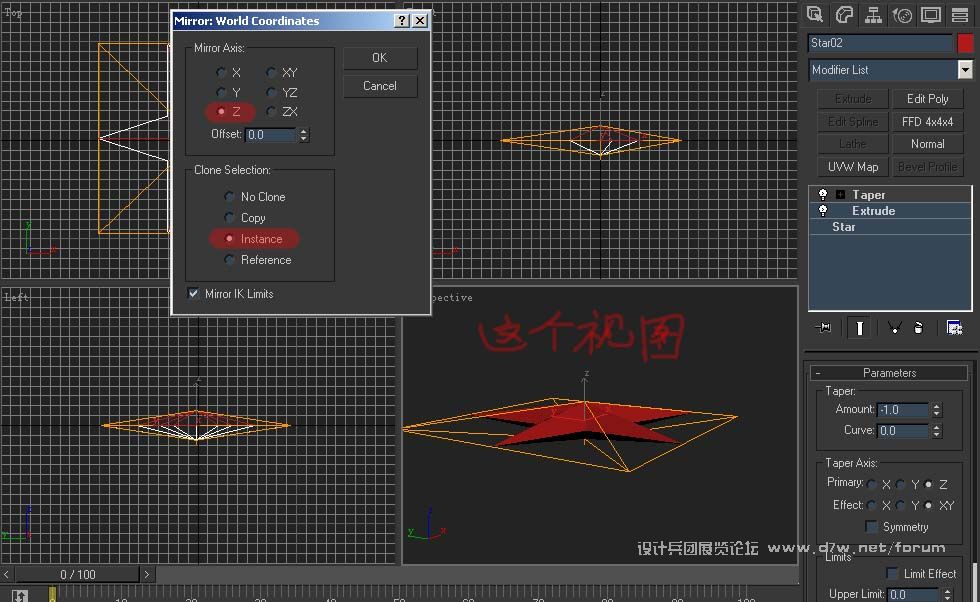This screenshot has height=602, width=980.
Task: Select ZX mirror axis radio button
Action: (x=271, y=111)
